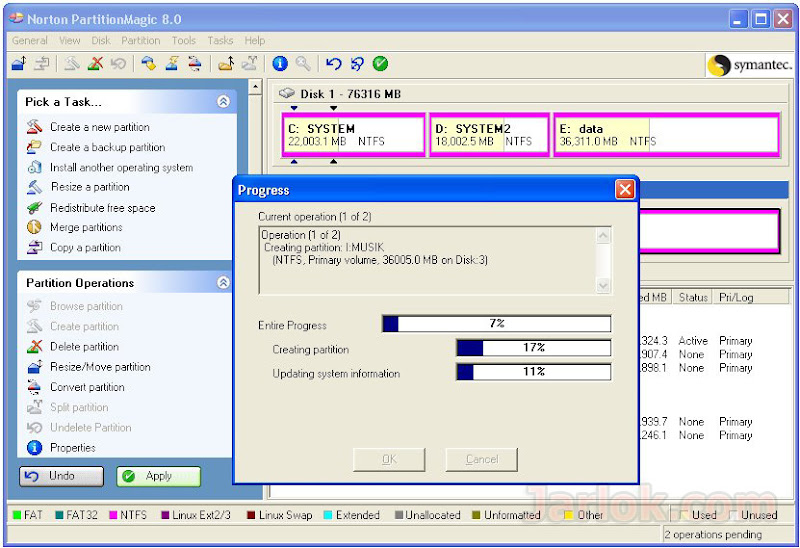Click the 2 operations pending status text
Image resolution: width=800 pixels, height=548 pixels.
click(713, 534)
